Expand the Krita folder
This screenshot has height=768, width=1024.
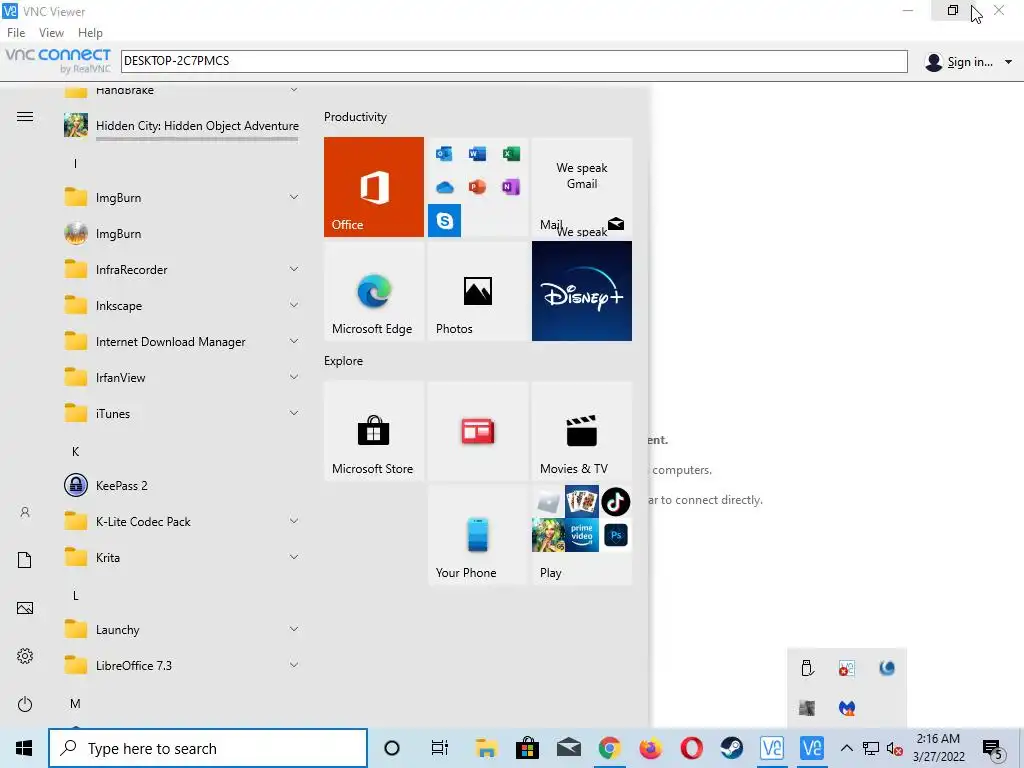pos(181,557)
